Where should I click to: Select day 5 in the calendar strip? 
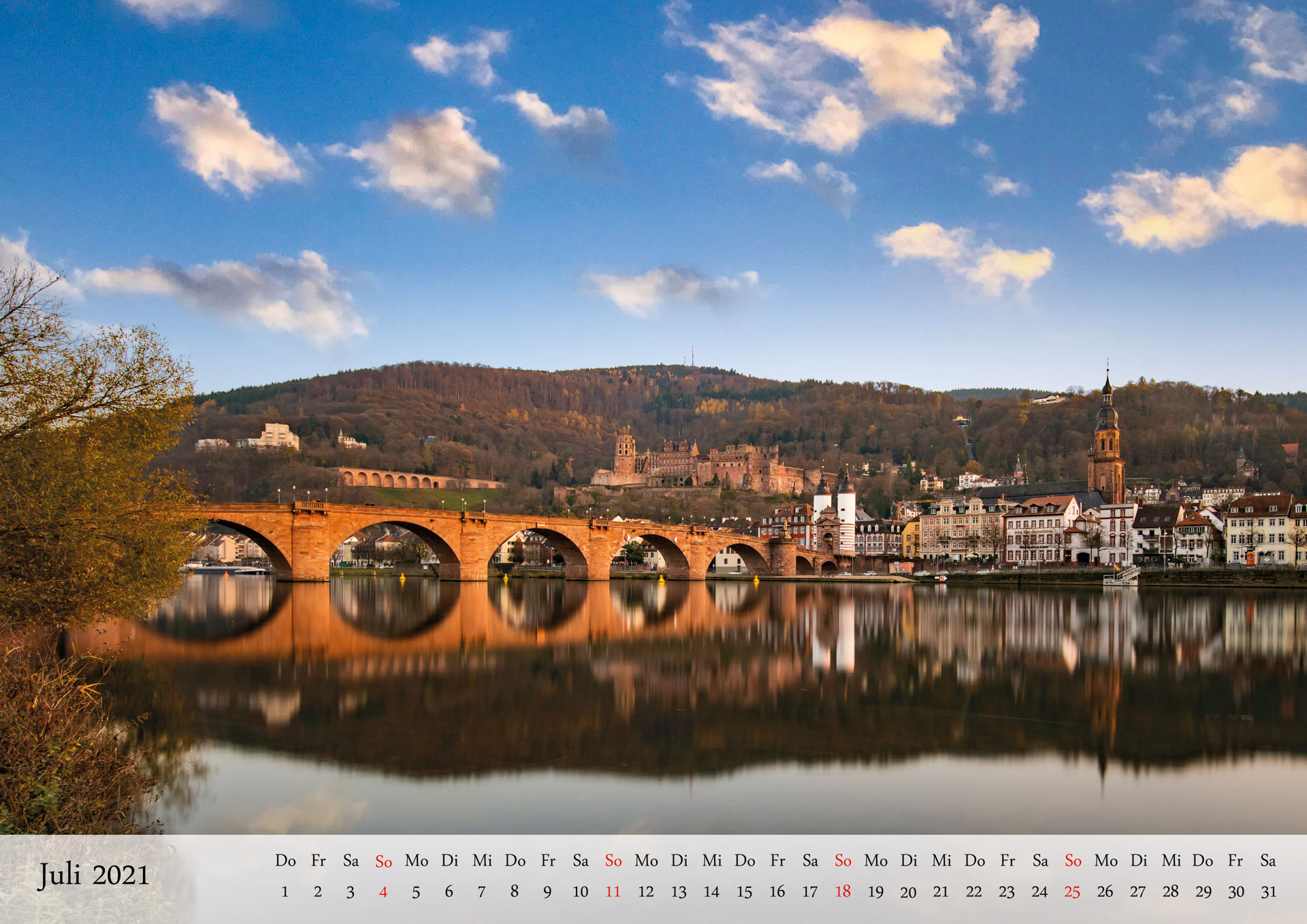click(416, 891)
